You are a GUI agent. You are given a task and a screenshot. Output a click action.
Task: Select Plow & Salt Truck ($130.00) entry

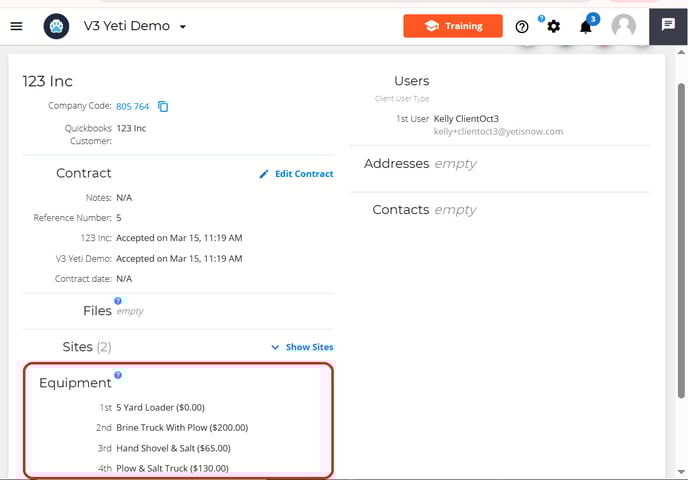point(172,469)
